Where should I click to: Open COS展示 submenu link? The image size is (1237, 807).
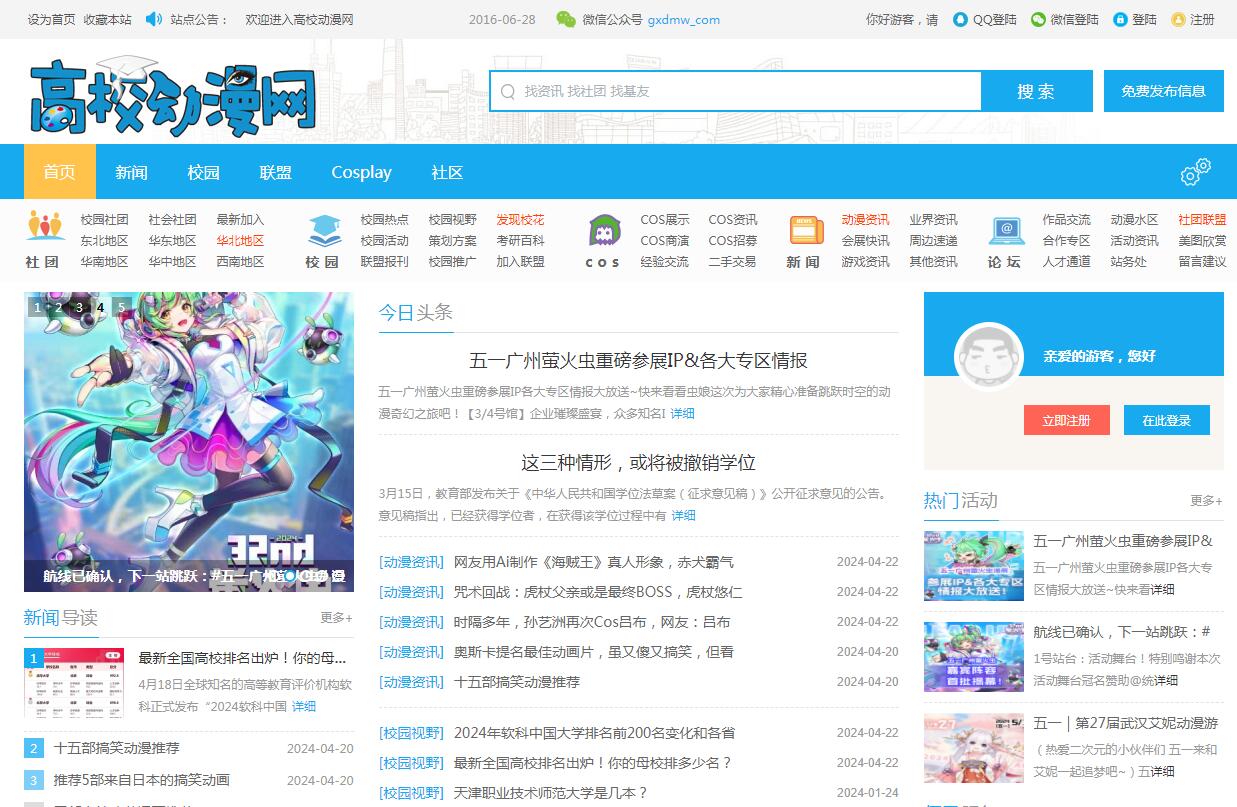click(x=665, y=220)
